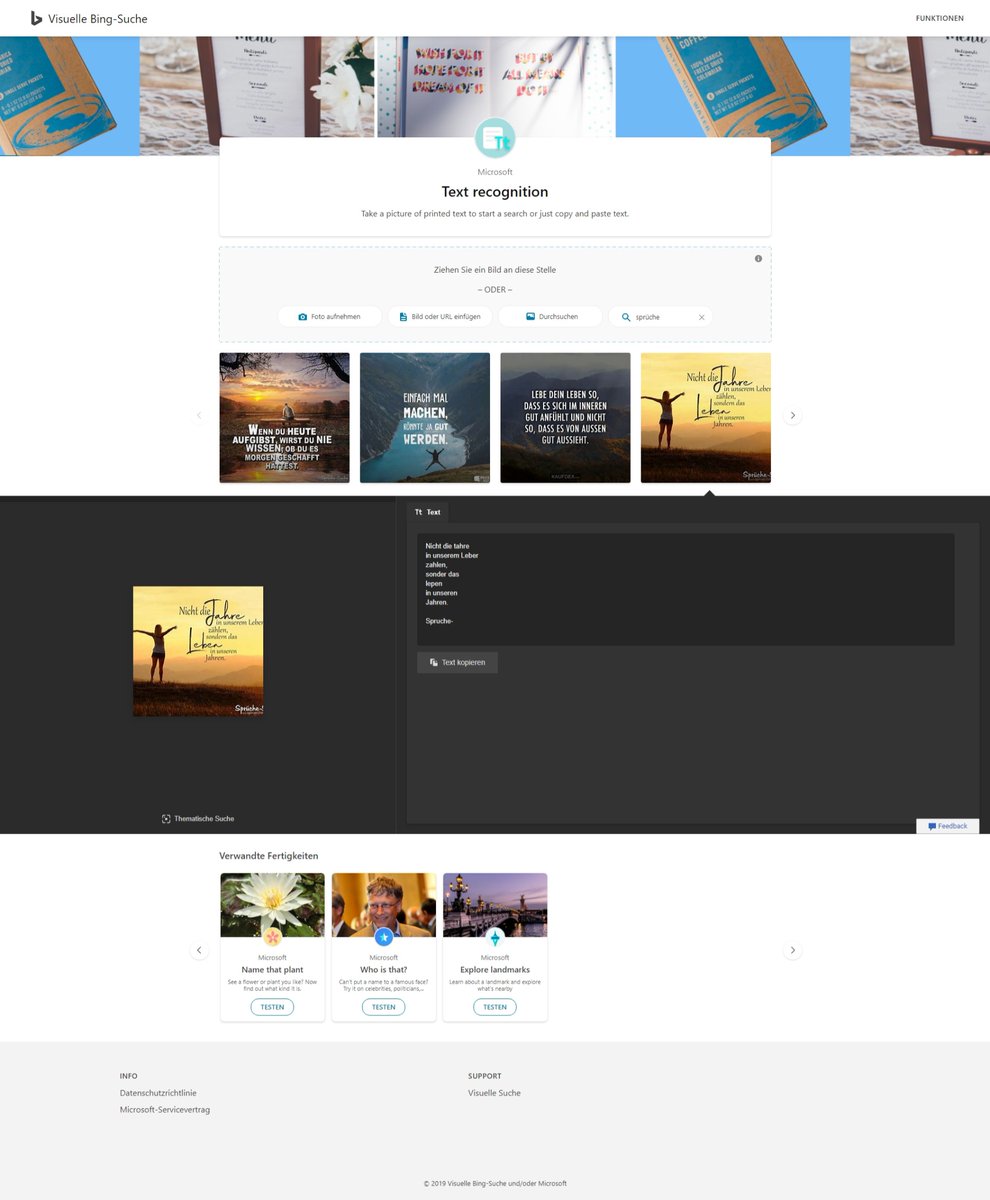Click TESTEN under Name that plant
Image resolution: width=990 pixels, height=1200 pixels.
pyautogui.click(x=272, y=1007)
